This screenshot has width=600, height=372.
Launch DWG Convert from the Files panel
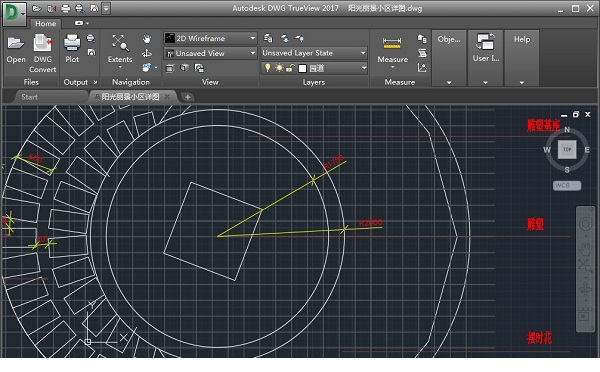coord(42,54)
